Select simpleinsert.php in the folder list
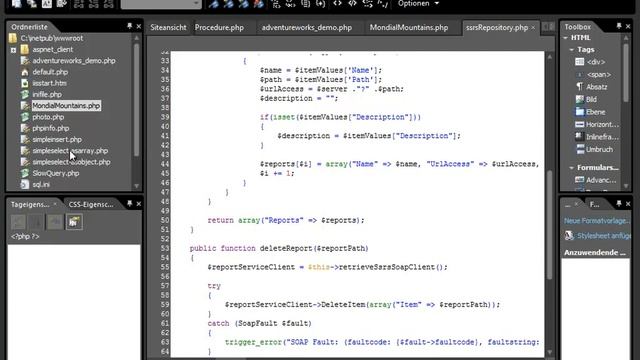 [x=57, y=139]
